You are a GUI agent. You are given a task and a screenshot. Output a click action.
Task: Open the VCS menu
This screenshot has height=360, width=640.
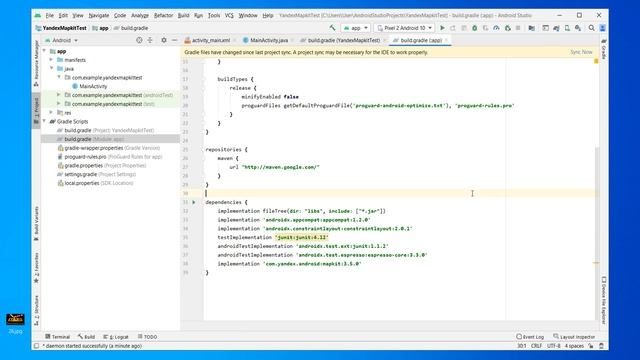coord(229,15)
